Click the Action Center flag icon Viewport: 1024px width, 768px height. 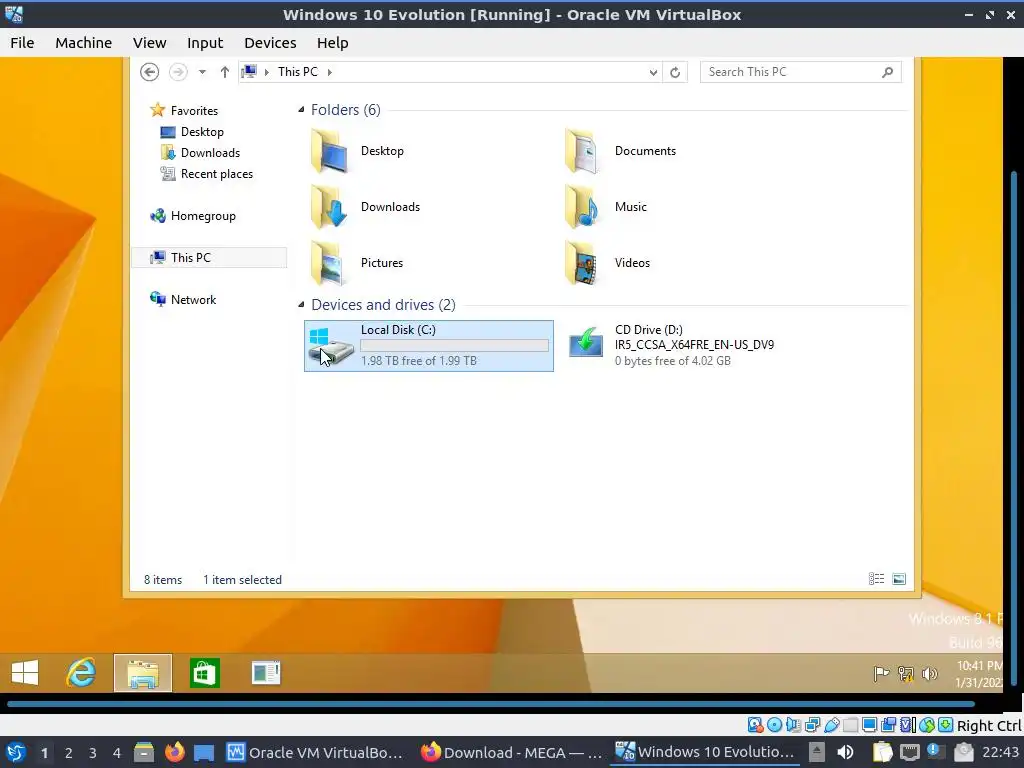881,673
